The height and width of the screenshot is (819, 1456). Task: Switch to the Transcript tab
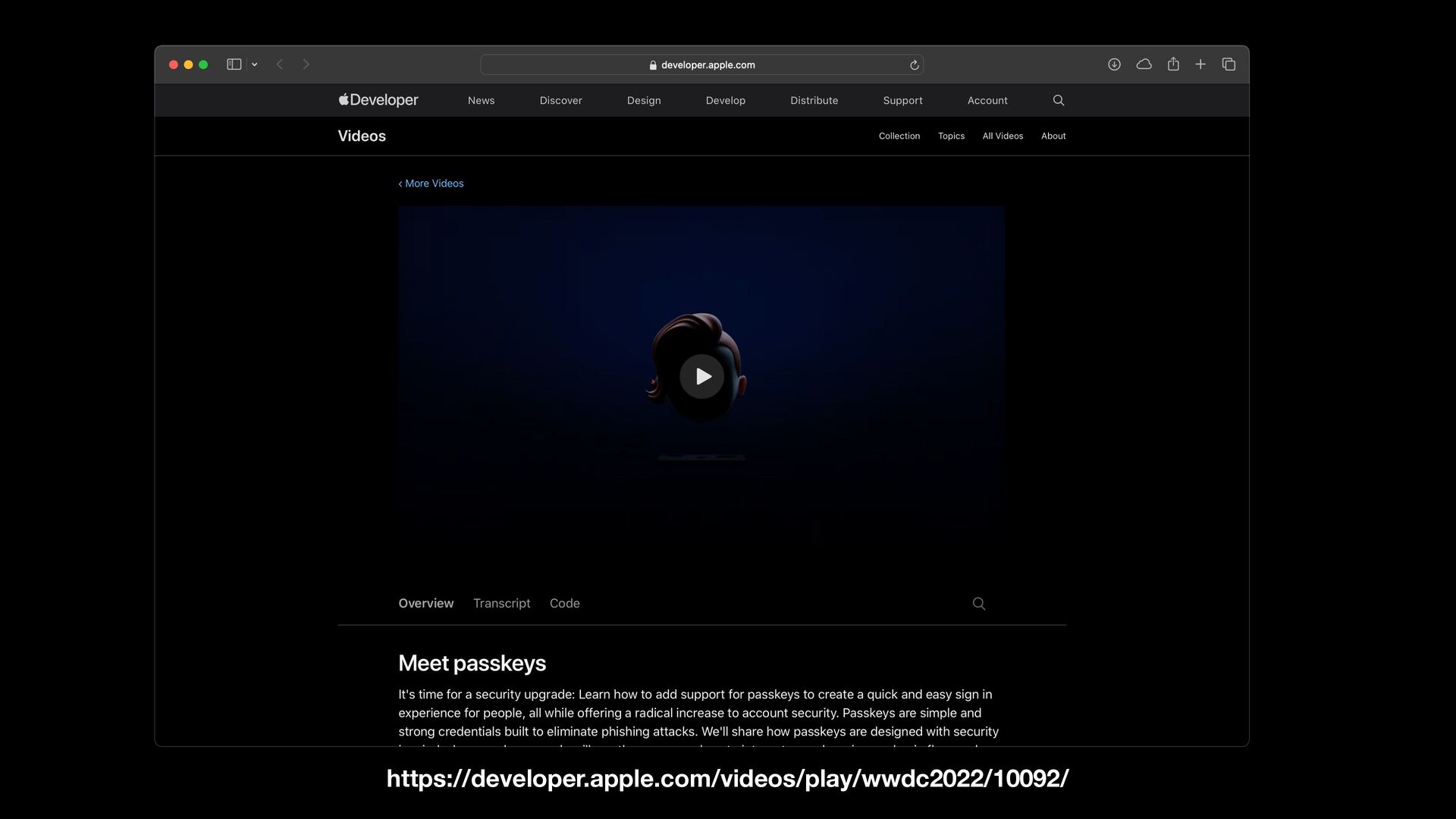point(501,604)
